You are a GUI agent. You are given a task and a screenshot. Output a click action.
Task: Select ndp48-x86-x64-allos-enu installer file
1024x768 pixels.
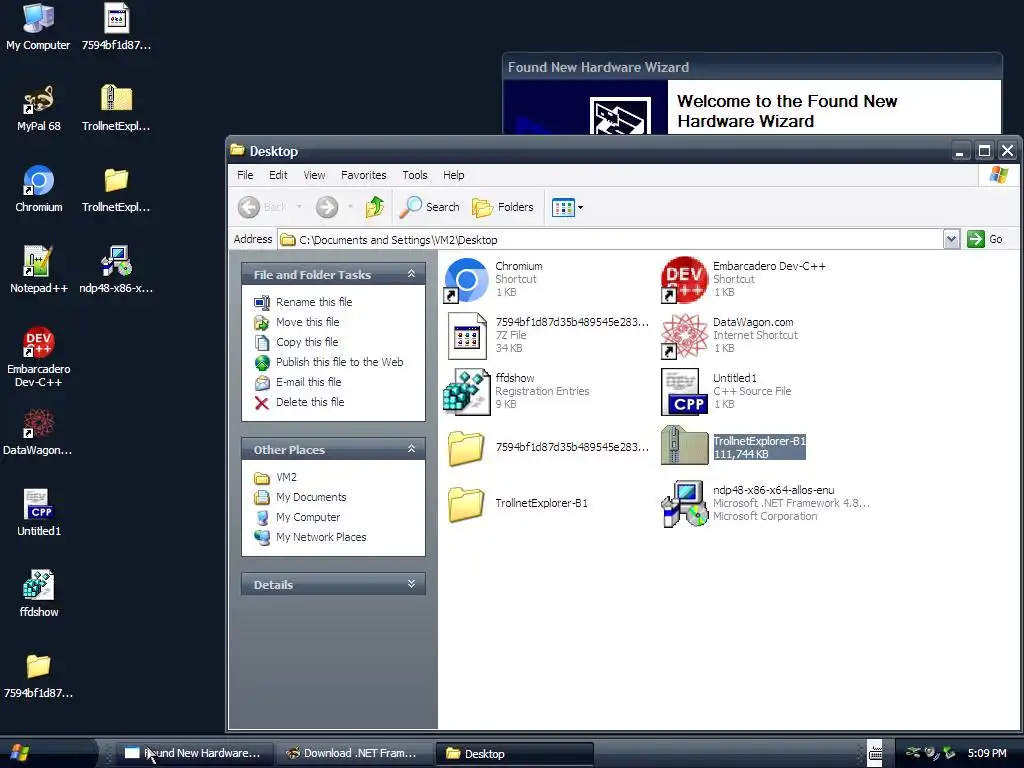[x=765, y=504]
